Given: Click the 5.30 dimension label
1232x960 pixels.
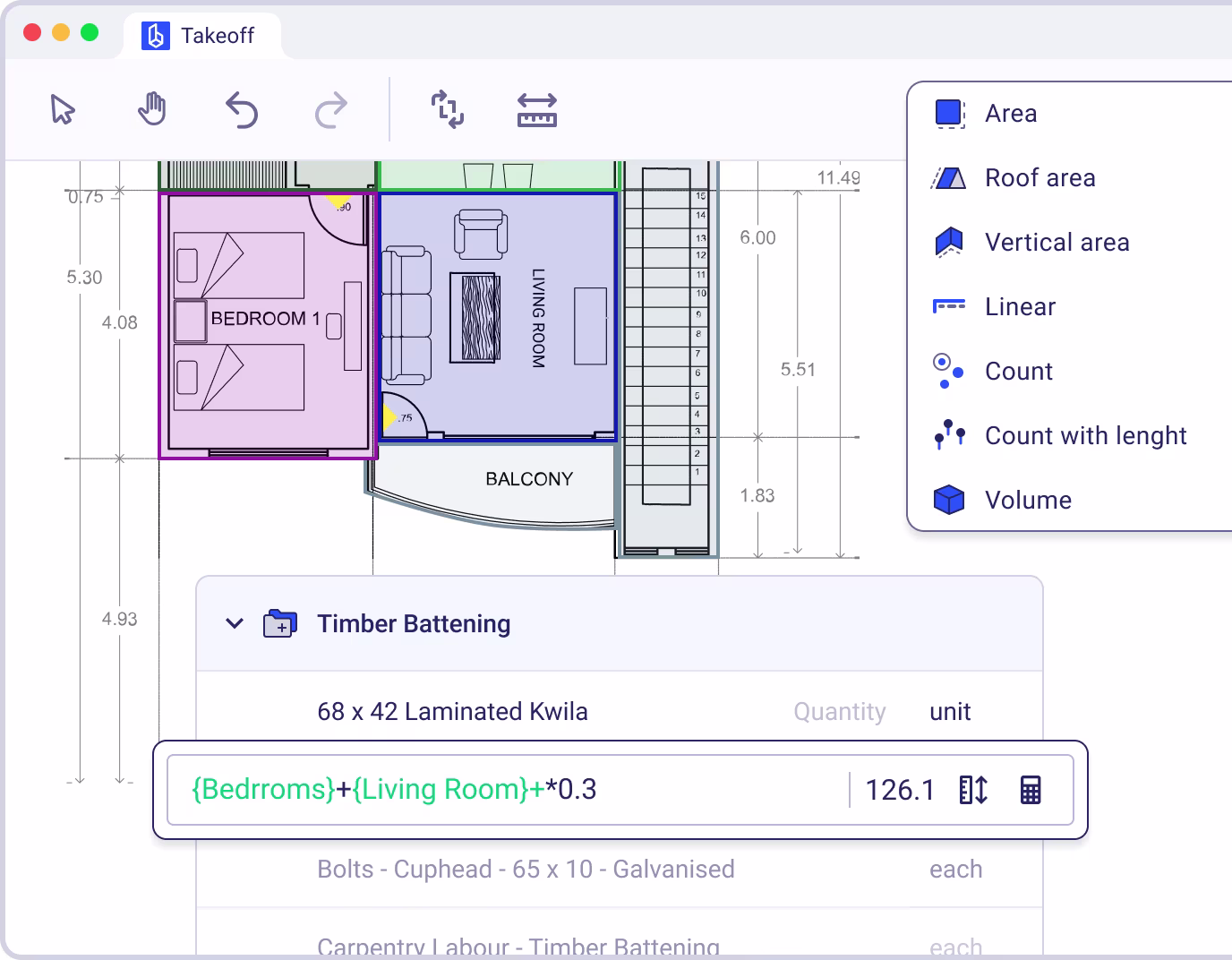Looking at the screenshot, I should tap(84, 278).
